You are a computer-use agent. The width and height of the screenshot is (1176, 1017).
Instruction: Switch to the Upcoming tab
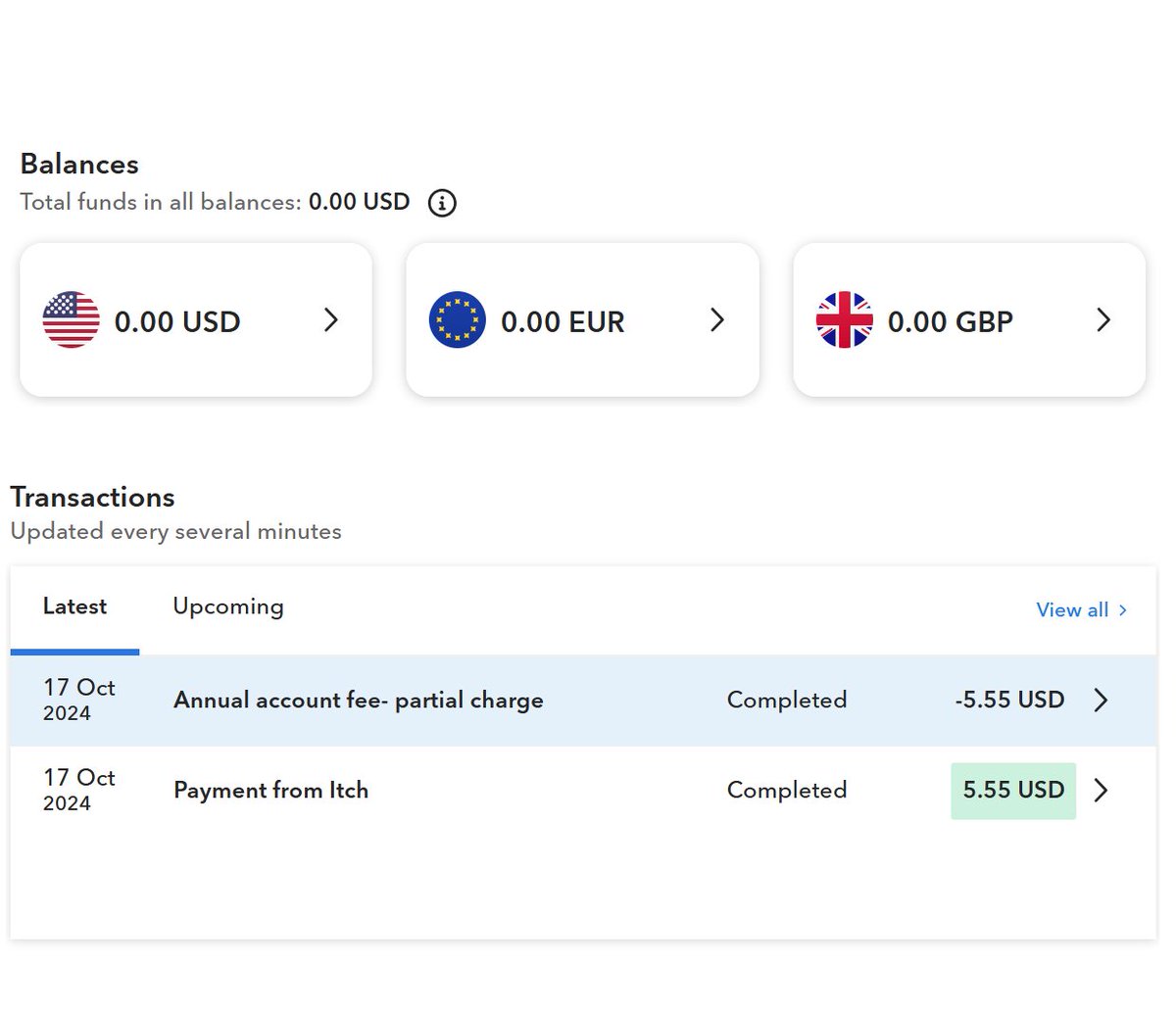click(228, 606)
